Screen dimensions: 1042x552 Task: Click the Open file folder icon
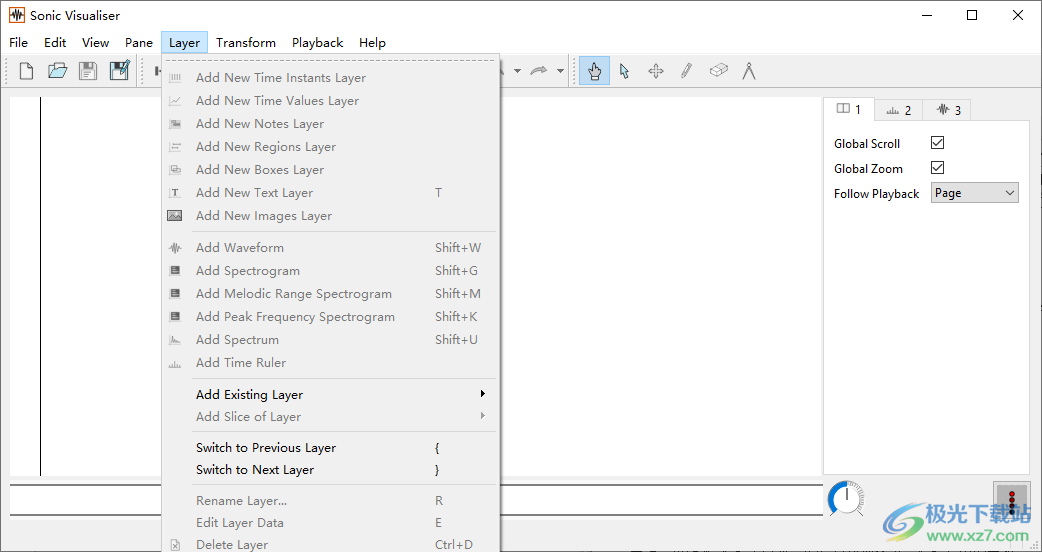point(57,71)
